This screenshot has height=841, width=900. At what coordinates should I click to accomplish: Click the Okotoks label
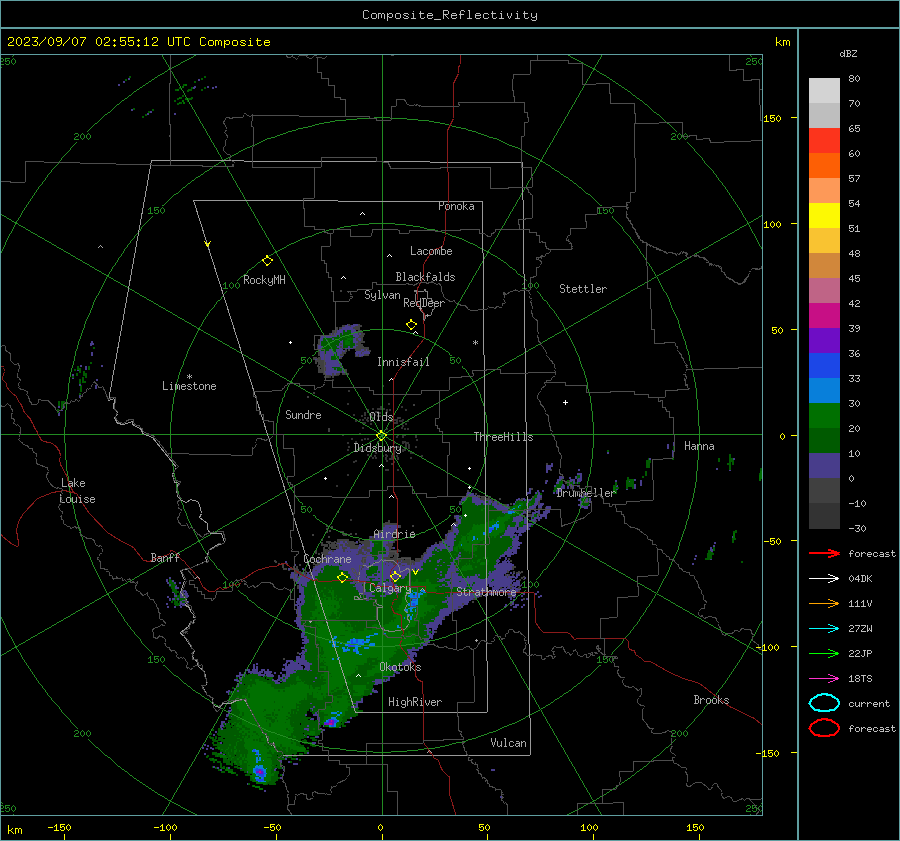pyautogui.click(x=400, y=667)
